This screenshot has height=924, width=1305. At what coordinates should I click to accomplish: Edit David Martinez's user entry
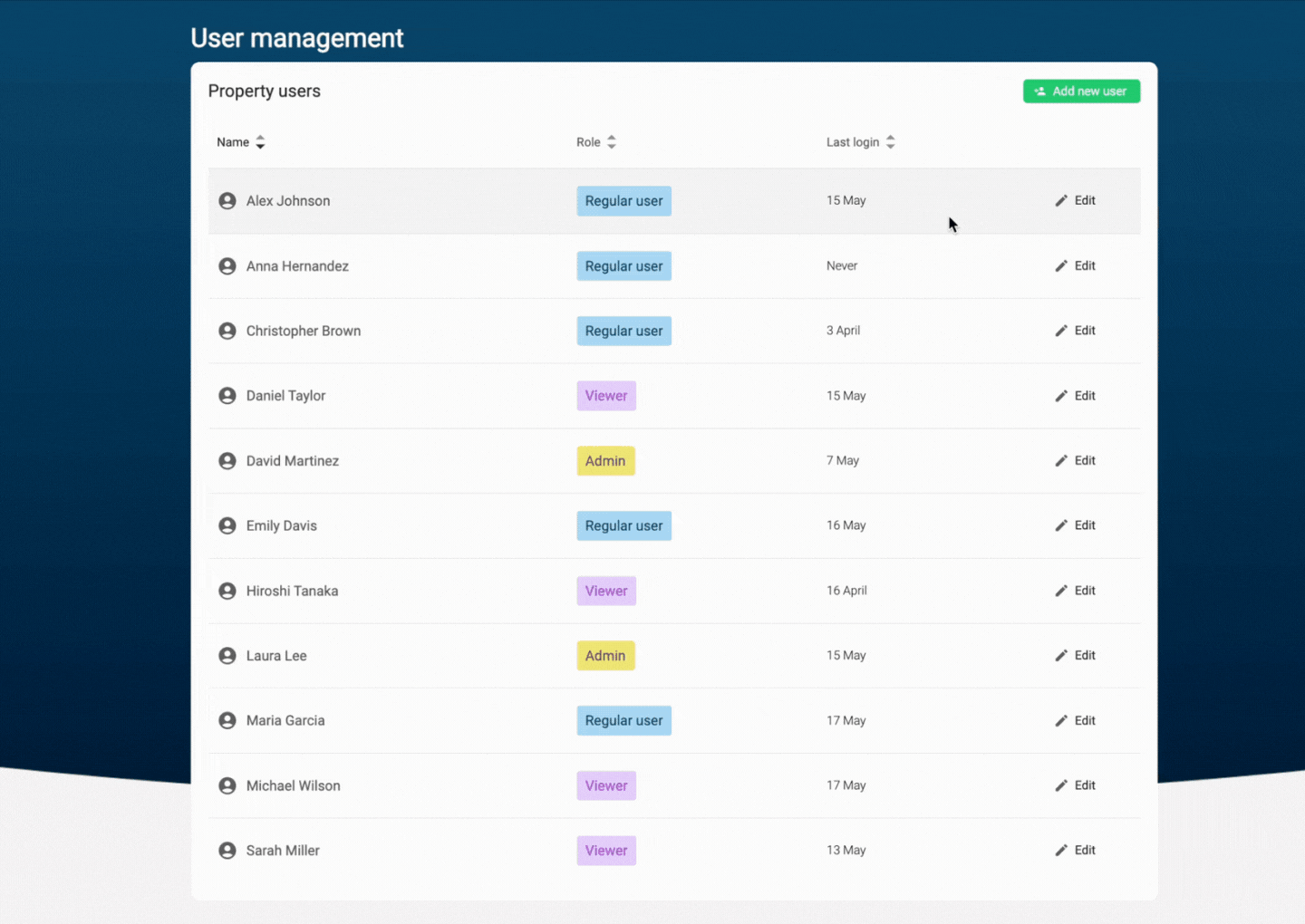[1076, 460]
